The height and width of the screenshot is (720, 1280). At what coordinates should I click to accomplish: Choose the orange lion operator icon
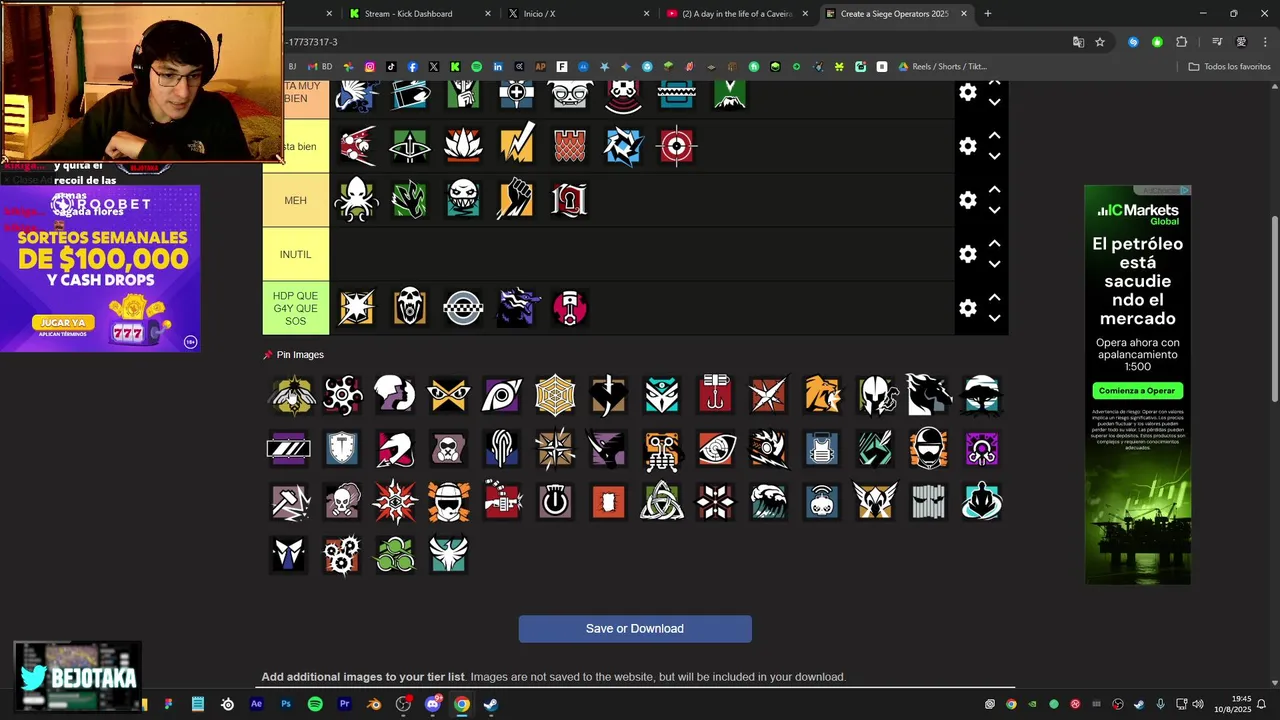[822, 395]
